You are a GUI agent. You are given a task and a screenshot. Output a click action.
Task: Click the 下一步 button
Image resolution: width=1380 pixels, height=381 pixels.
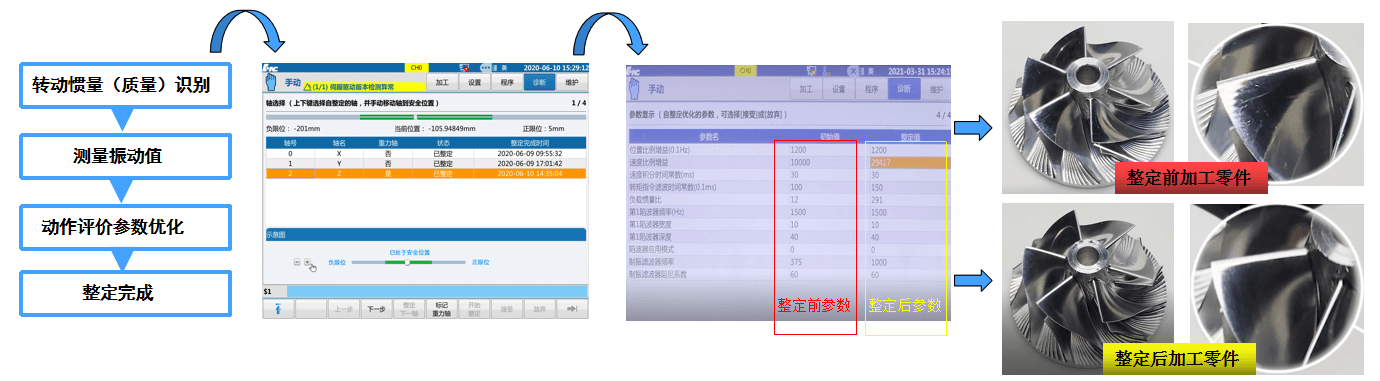[x=375, y=309]
